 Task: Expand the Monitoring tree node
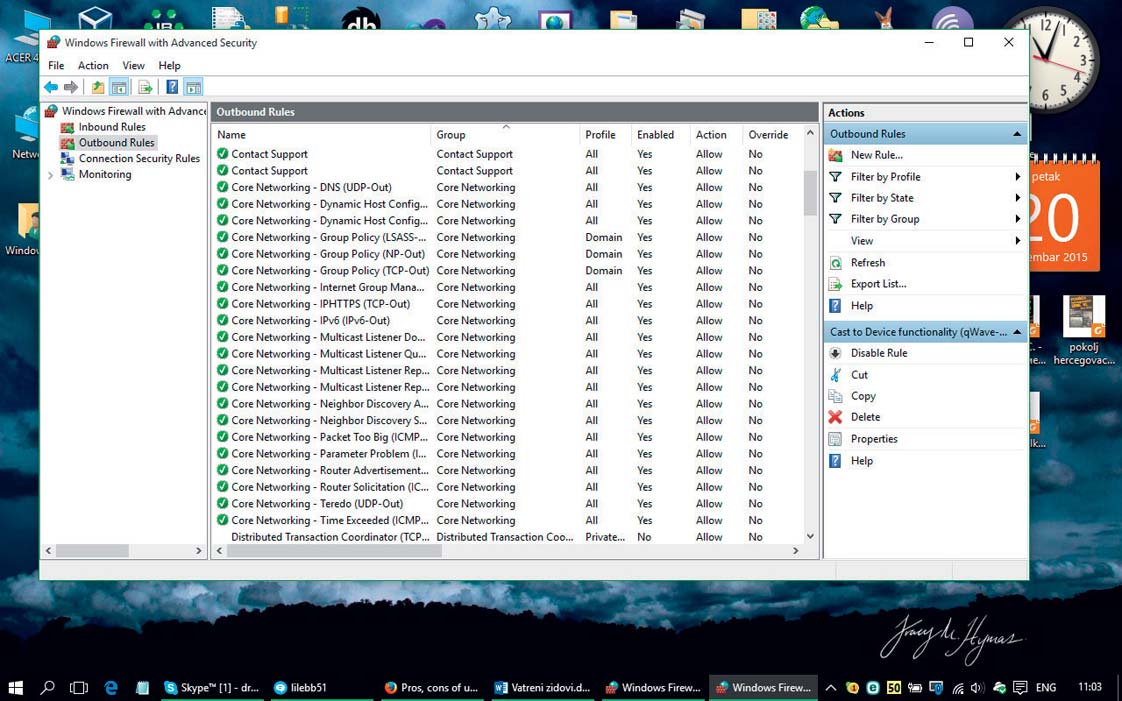tap(50, 175)
